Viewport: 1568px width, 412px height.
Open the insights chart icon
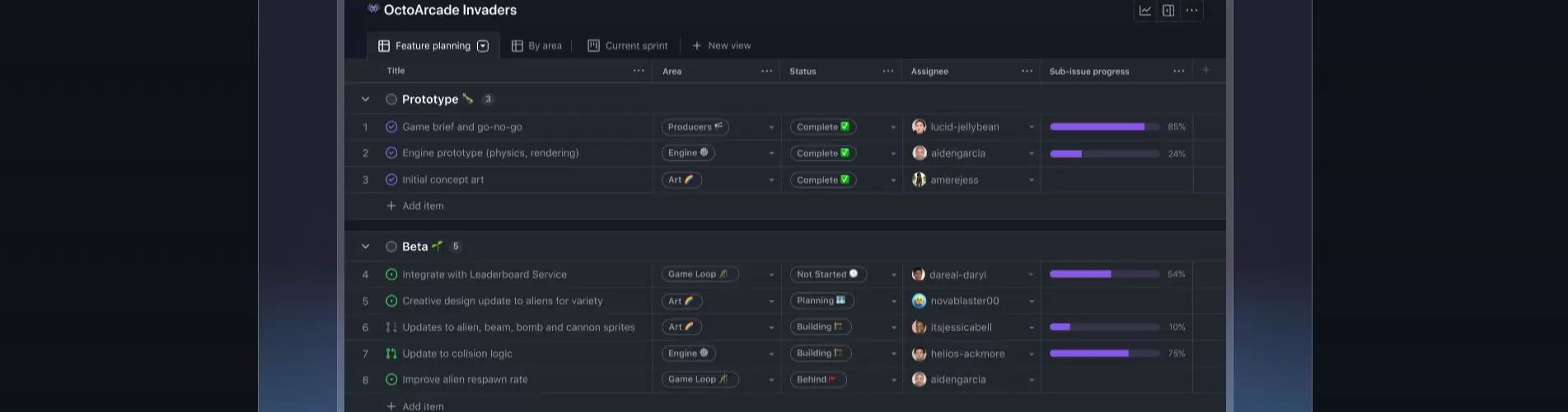1144,11
